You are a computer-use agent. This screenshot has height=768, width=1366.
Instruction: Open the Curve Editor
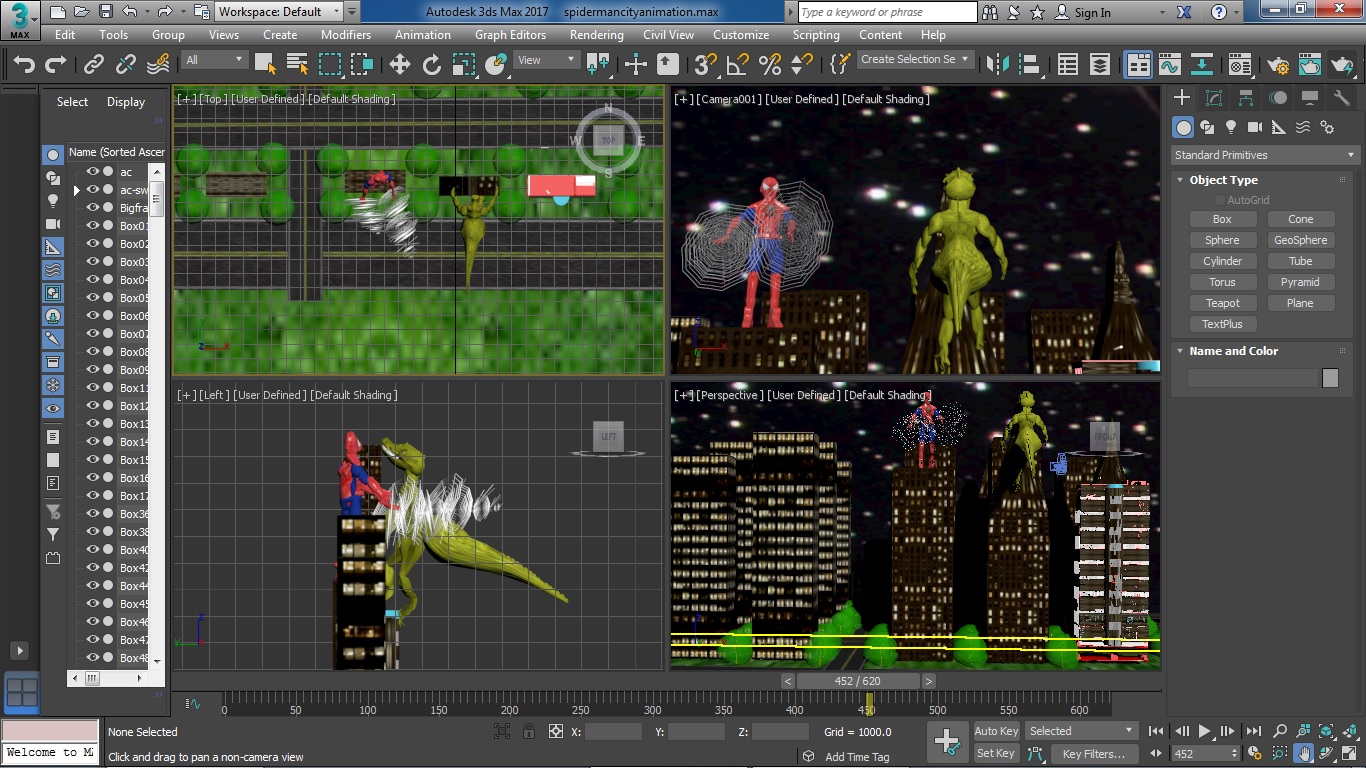[x=1170, y=65]
